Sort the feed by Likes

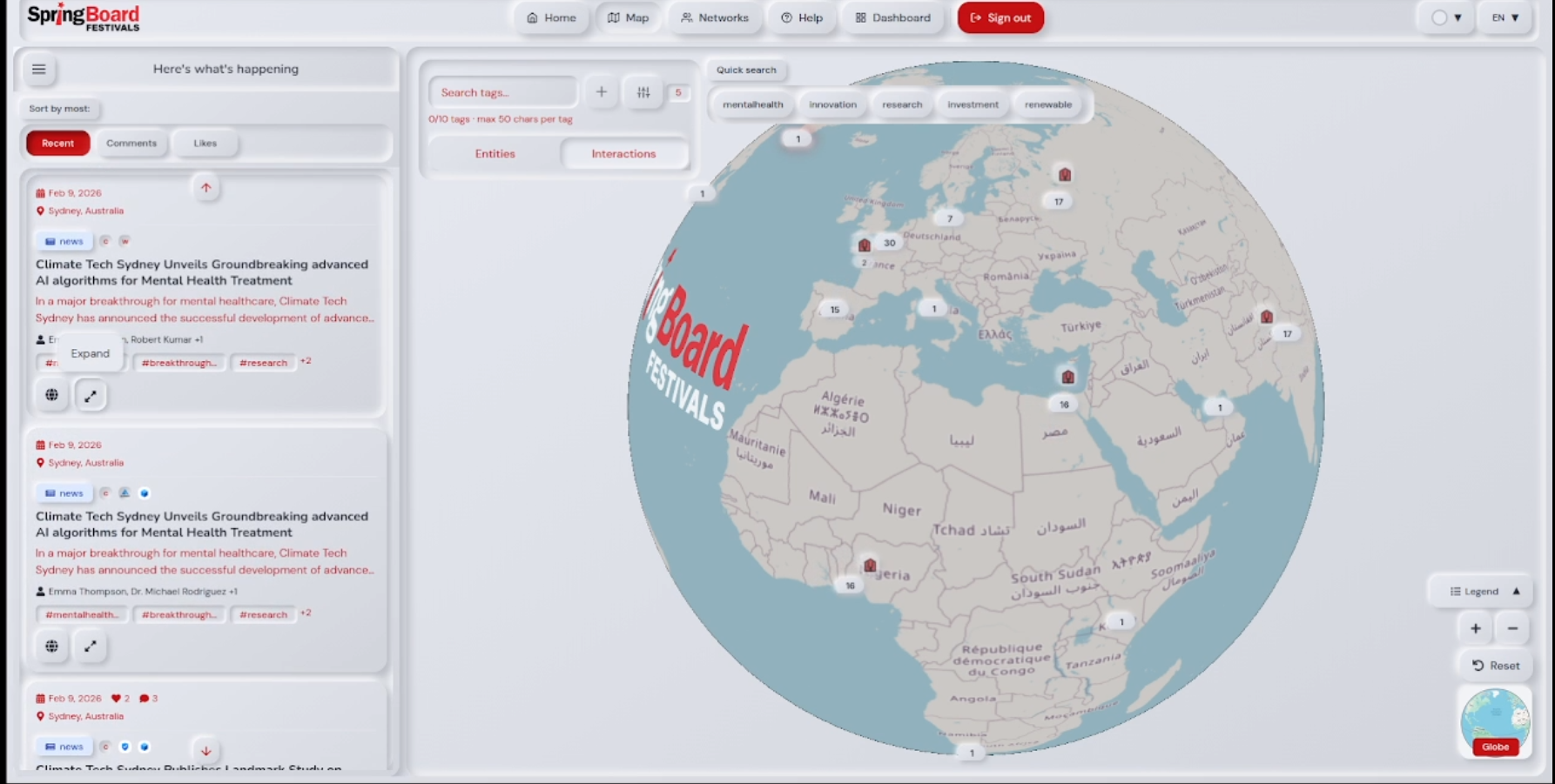205,143
